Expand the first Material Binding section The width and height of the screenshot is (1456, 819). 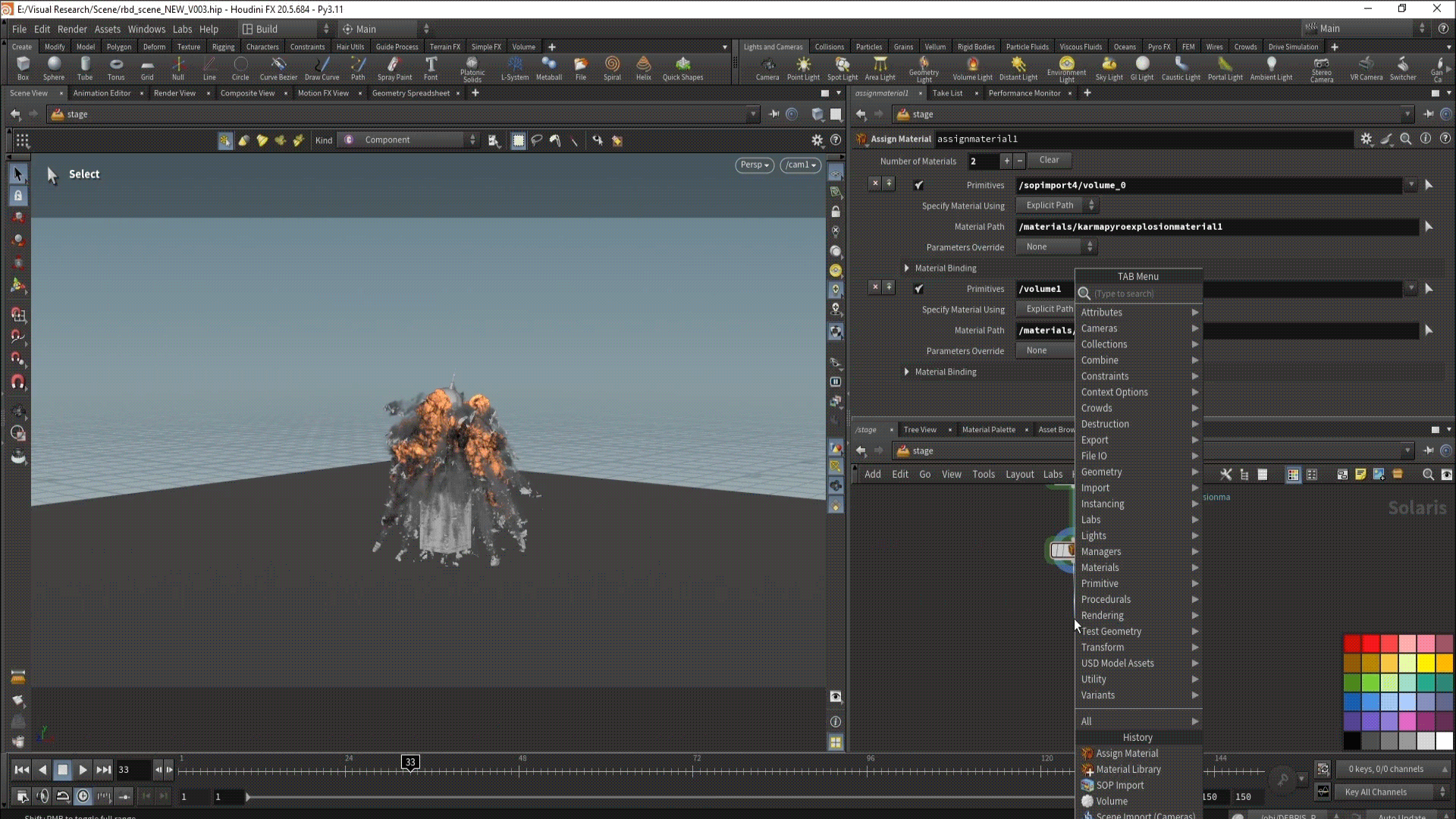(x=907, y=268)
